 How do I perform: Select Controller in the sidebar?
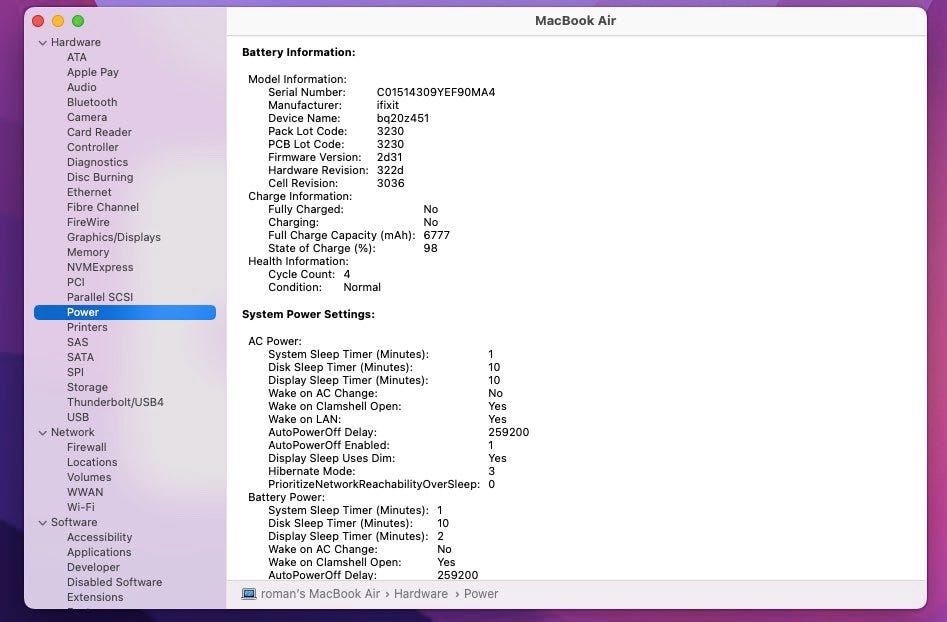(x=92, y=147)
